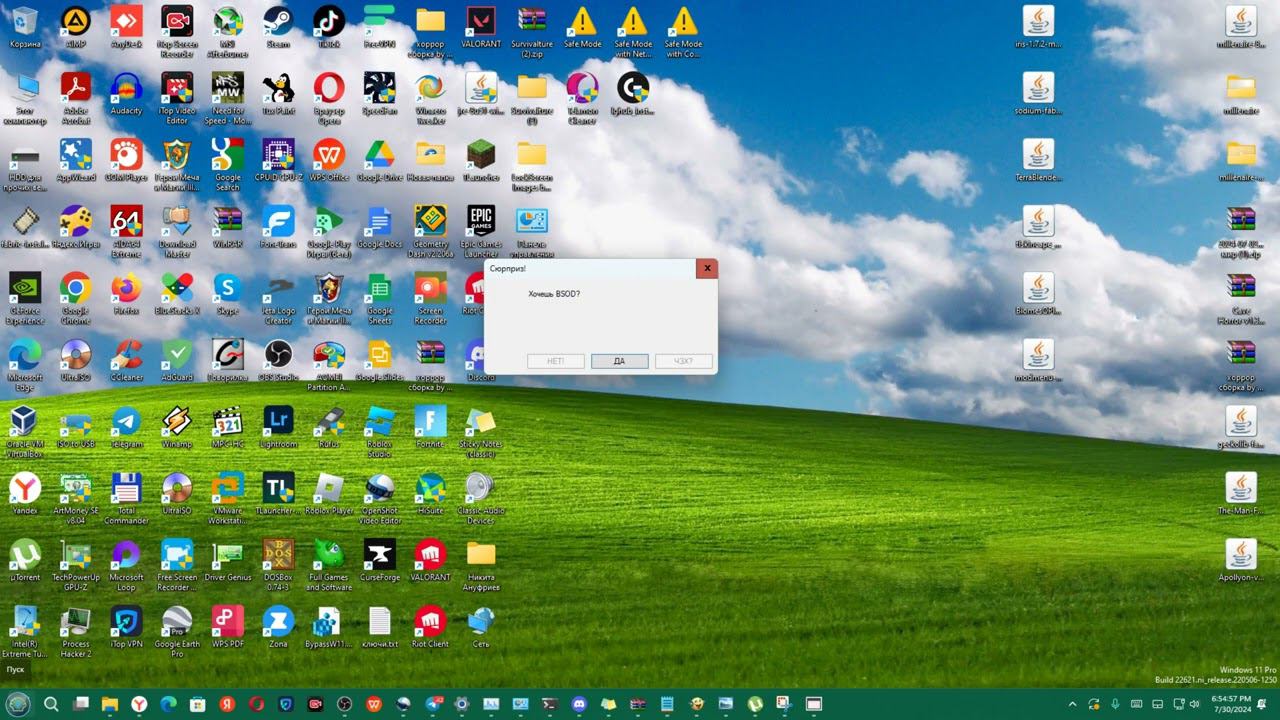This screenshot has height=720, width=1280.
Task: Select the ключи.txt text file
Action: 380,627
